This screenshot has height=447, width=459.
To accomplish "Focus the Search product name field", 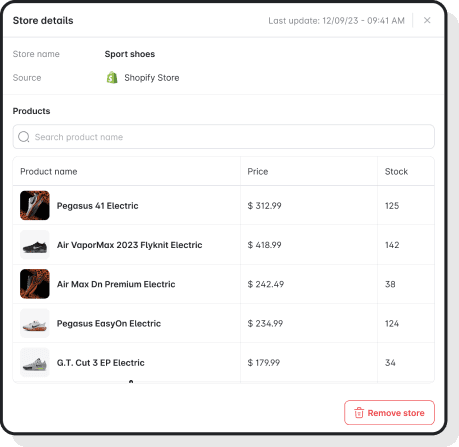I will 224,137.
